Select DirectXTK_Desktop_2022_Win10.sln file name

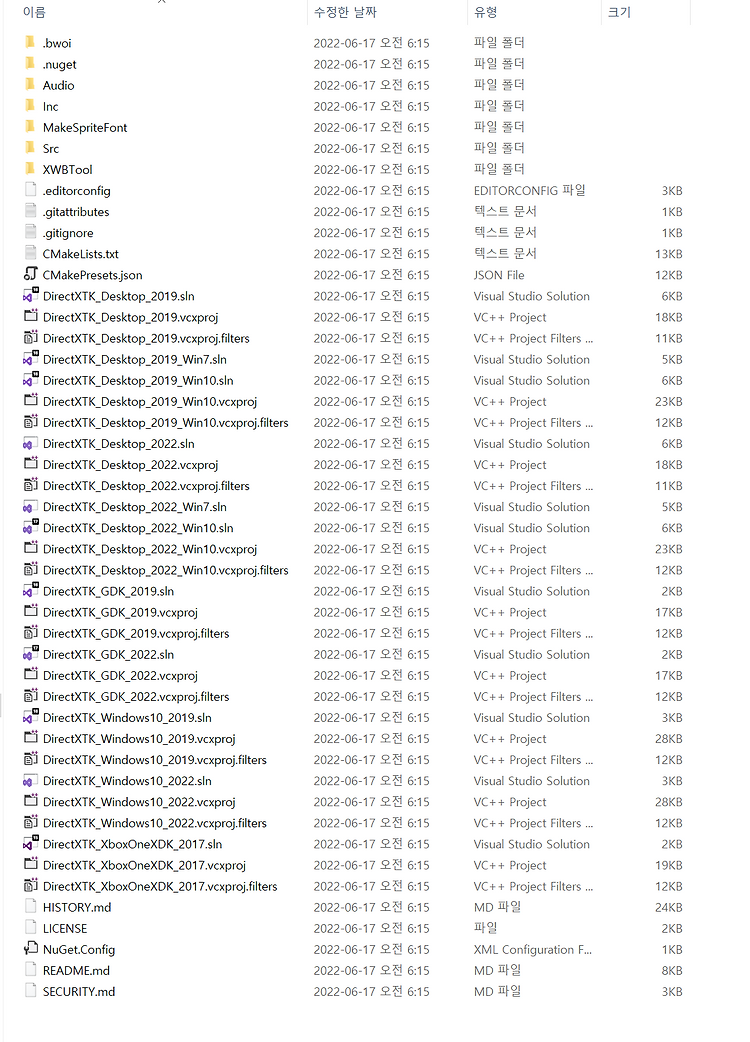[138, 528]
